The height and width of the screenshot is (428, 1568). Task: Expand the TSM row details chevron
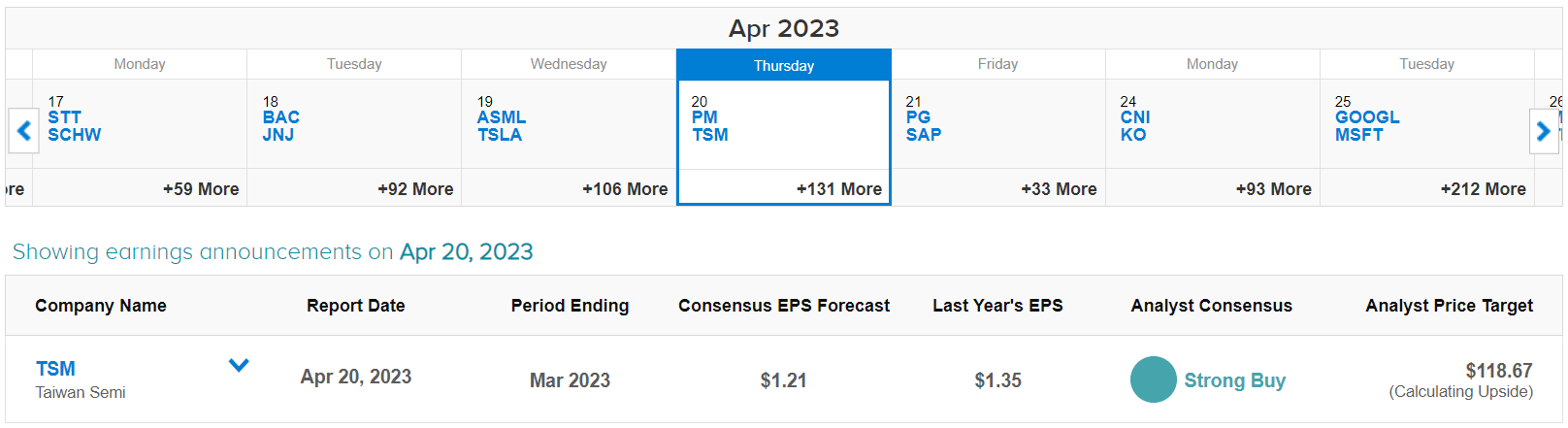click(239, 366)
